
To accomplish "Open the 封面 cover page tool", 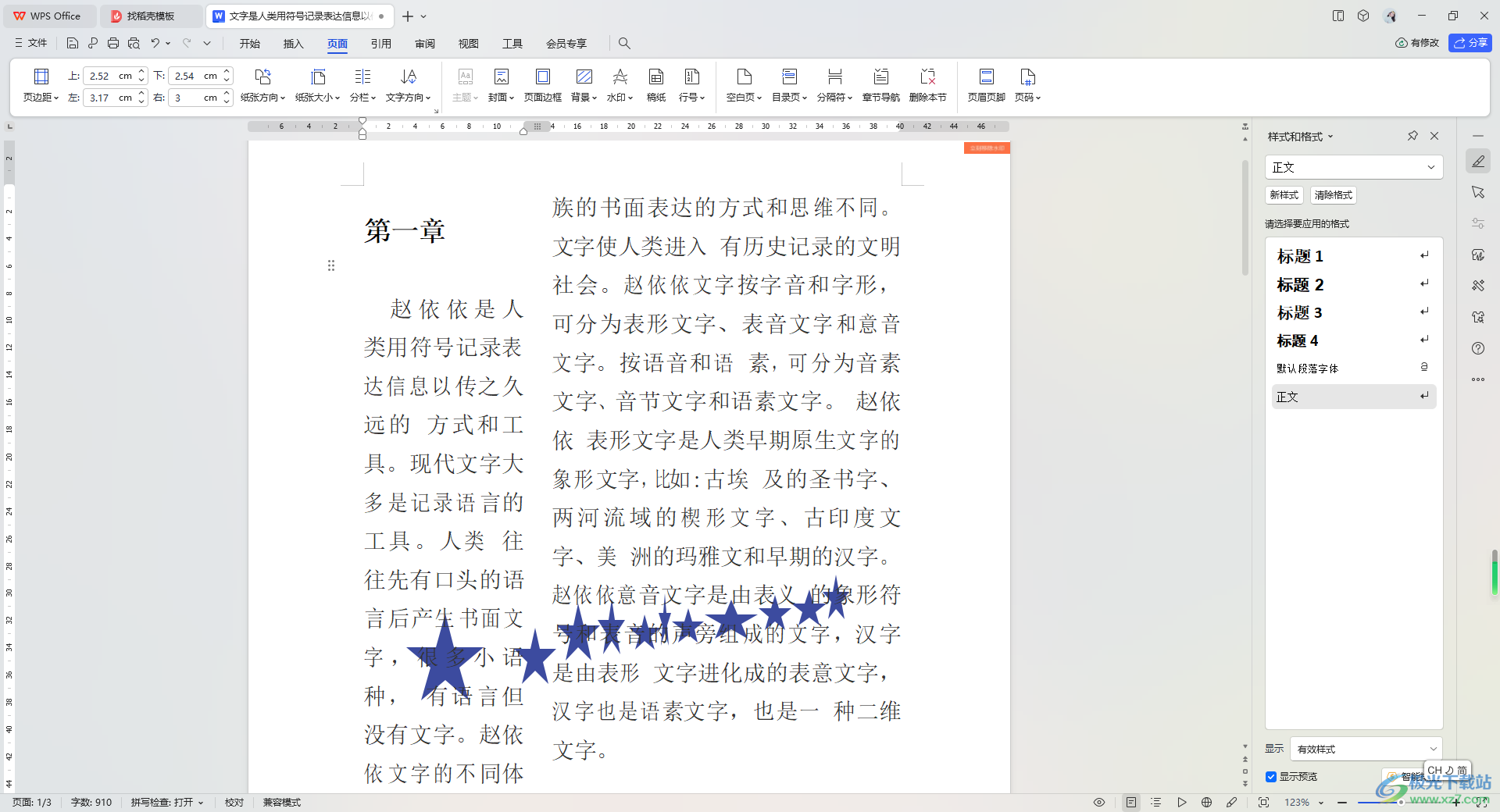I will pyautogui.click(x=501, y=85).
